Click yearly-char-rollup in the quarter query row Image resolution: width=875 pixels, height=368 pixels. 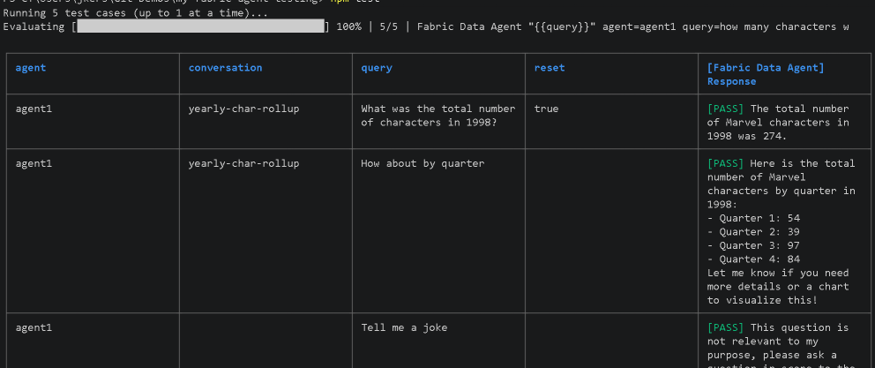[x=243, y=164]
